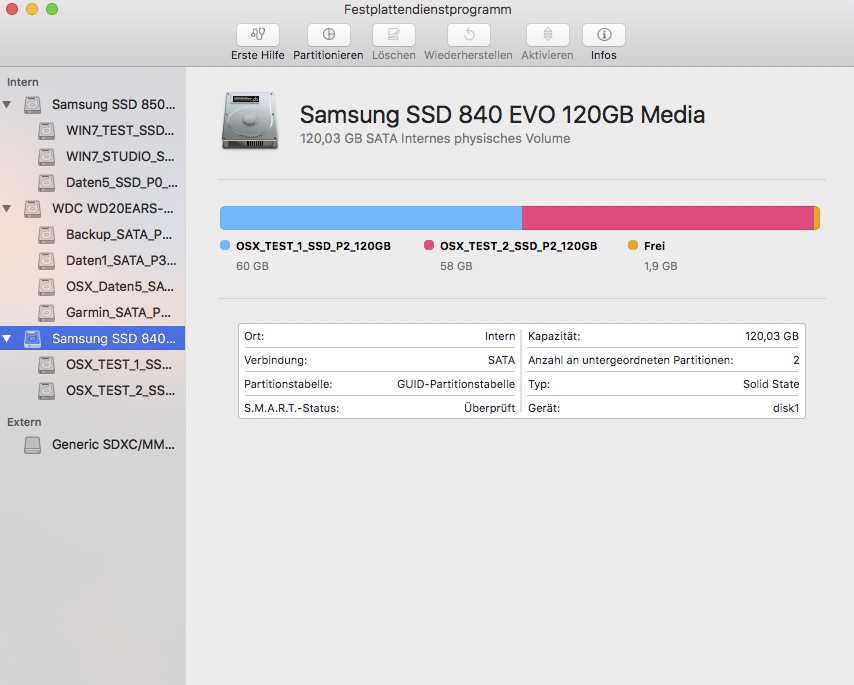
Task: Click the Daten5_SSD_P0 volume icon
Action: (47, 182)
